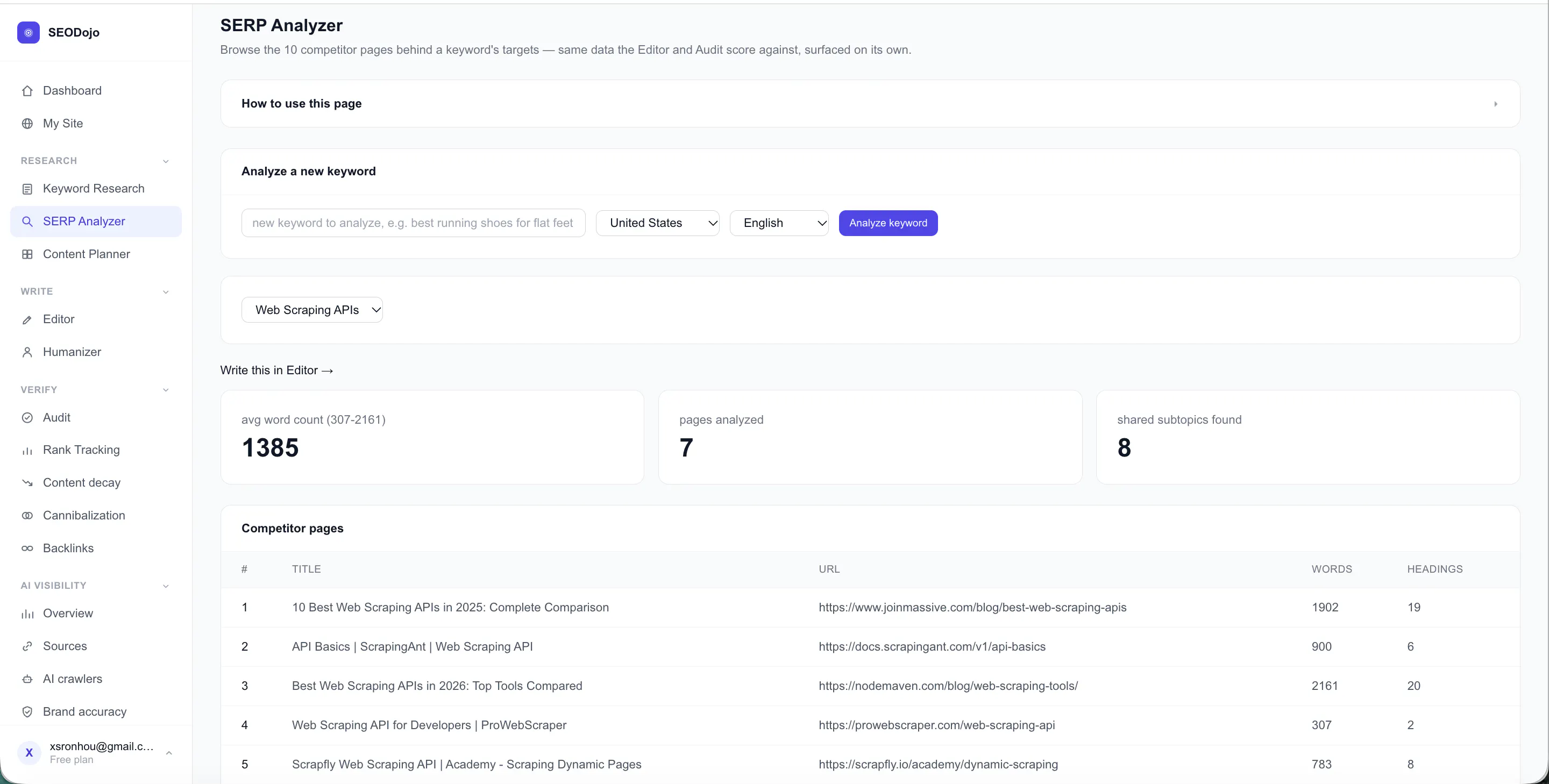Open the account menu chevron
Viewport: 1549px width, 784px height.
[169, 753]
